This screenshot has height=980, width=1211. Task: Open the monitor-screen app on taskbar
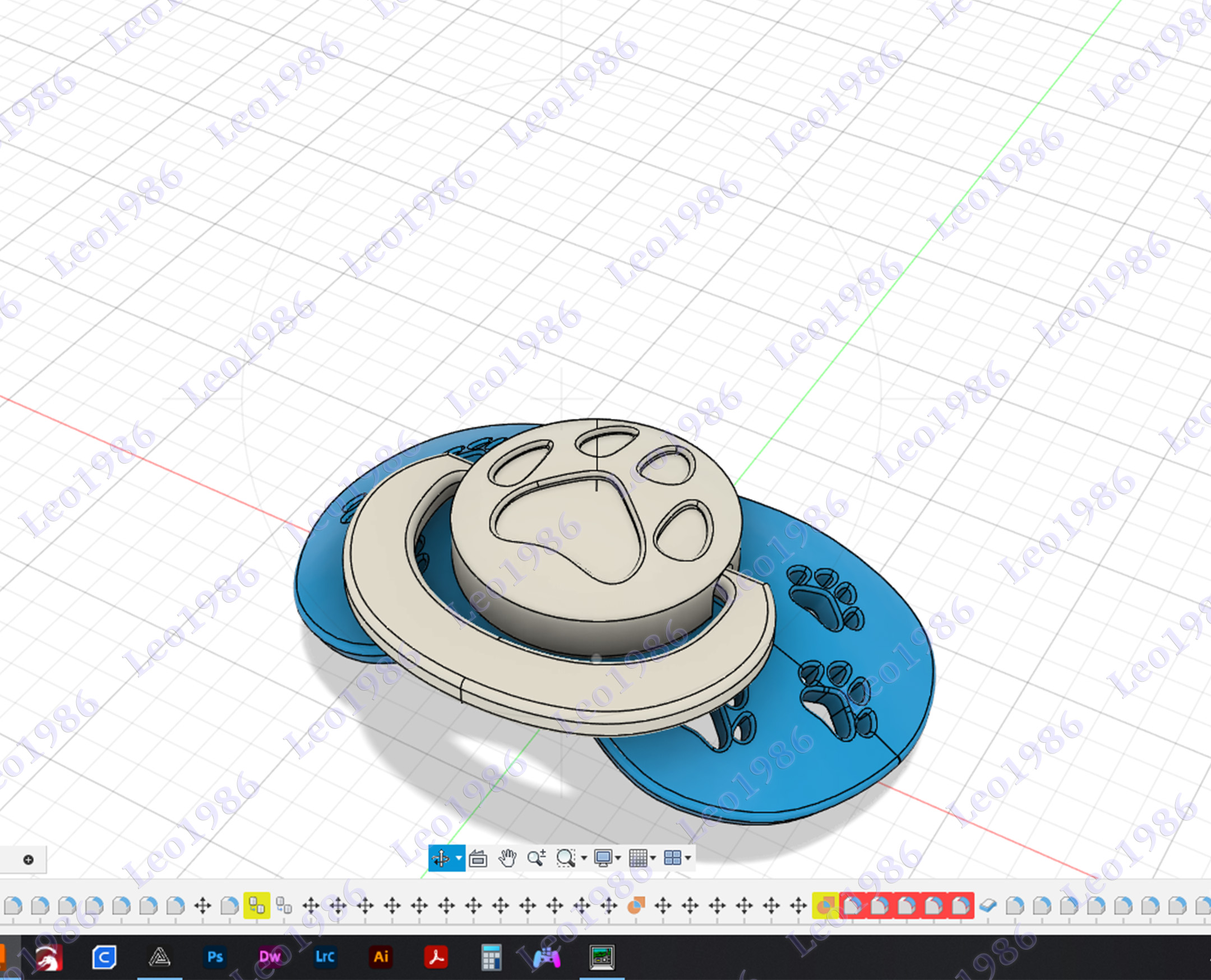coord(602,958)
